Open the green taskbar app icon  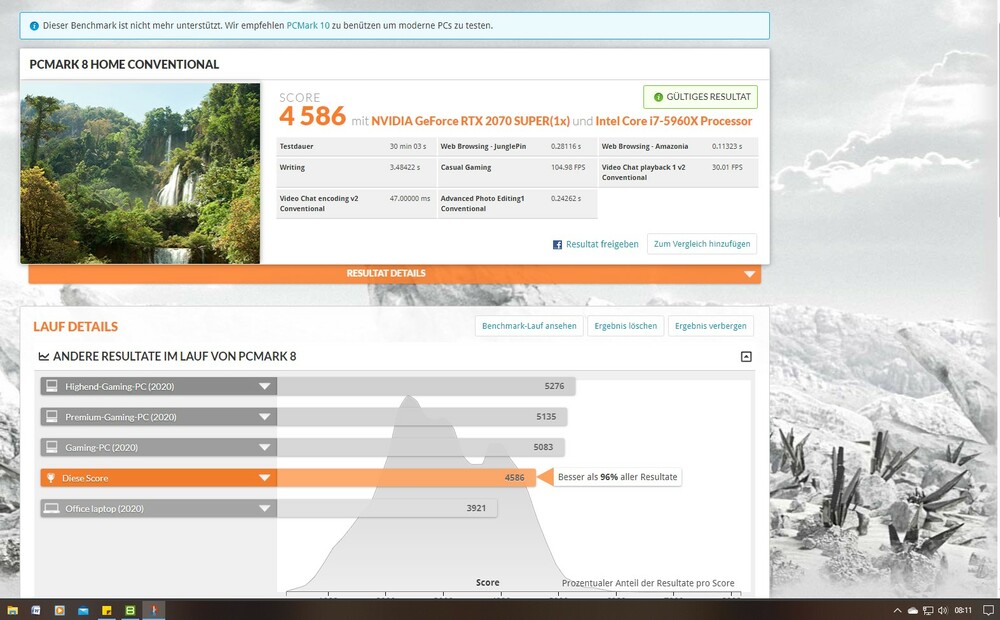click(130, 610)
